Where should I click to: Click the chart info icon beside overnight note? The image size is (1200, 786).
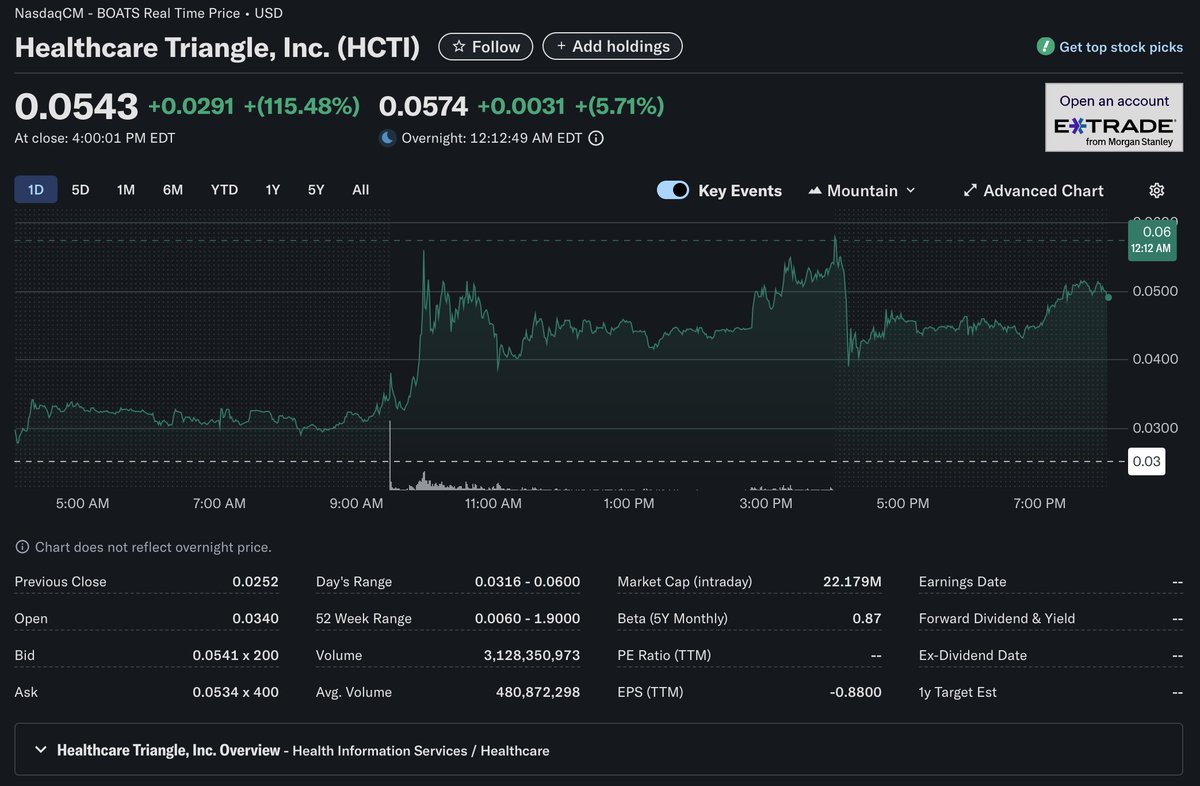point(22,547)
